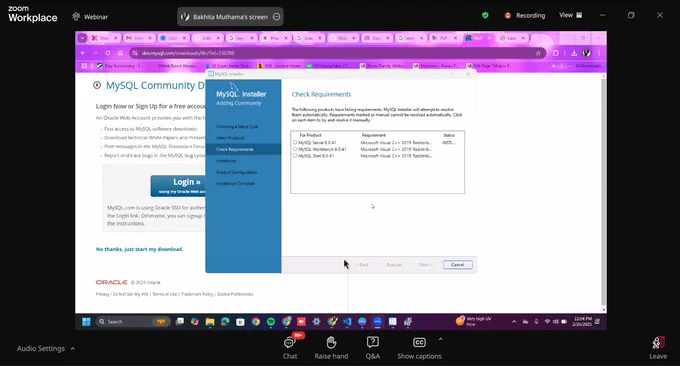The width and height of the screenshot is (680, 366).
Task: Click Cancel in MySQL Installer
Action: click(458, 265)
